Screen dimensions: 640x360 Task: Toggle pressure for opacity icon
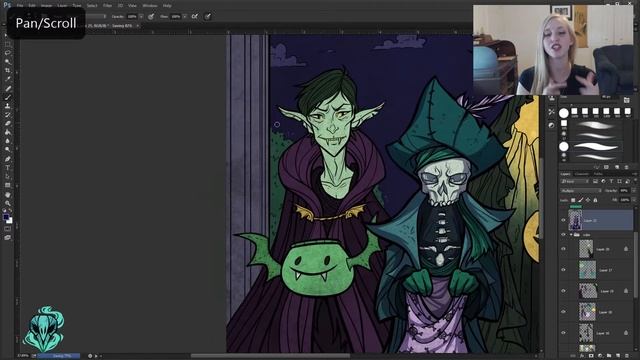coord(151,16)
